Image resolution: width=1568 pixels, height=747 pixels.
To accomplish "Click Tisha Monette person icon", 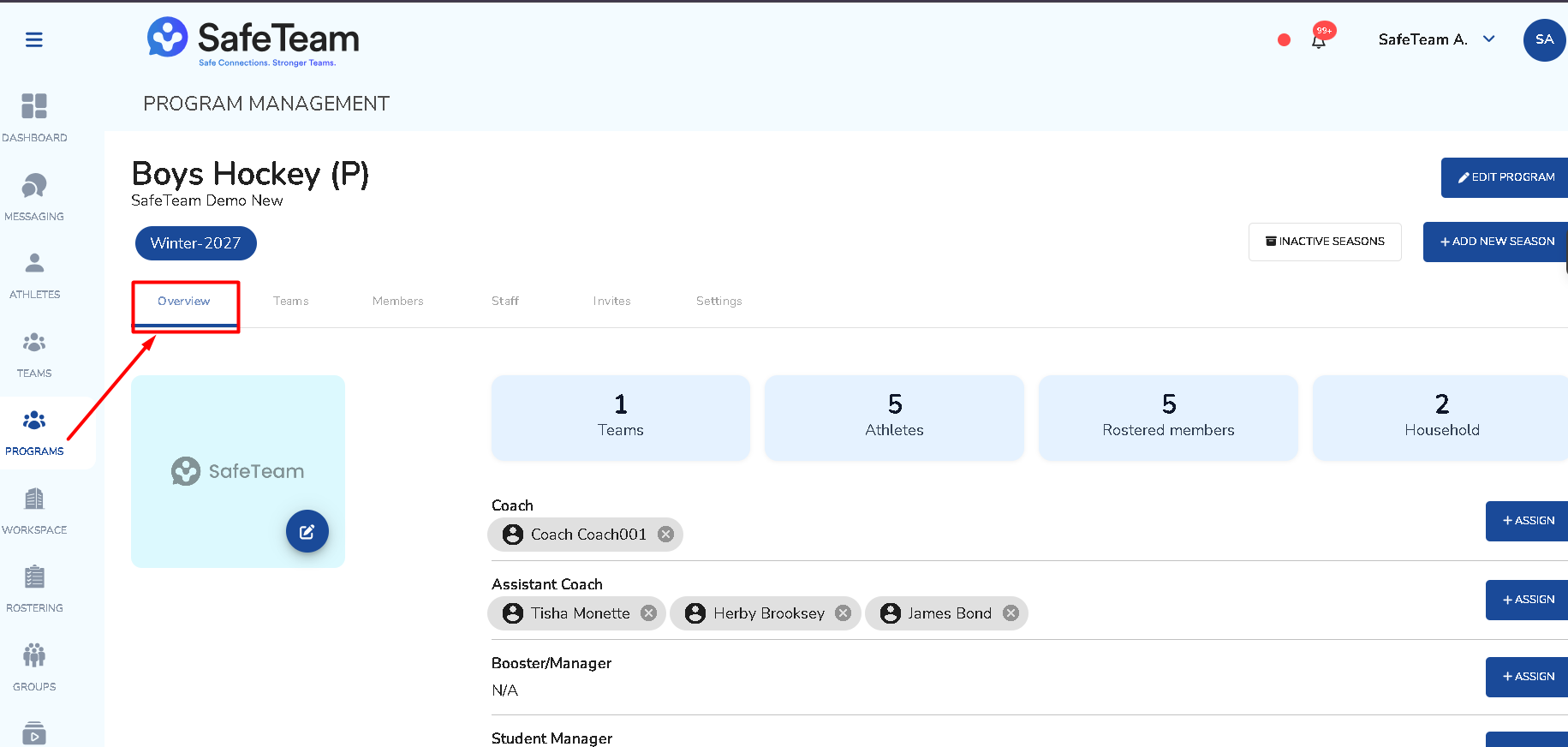I will pos(513,613).
